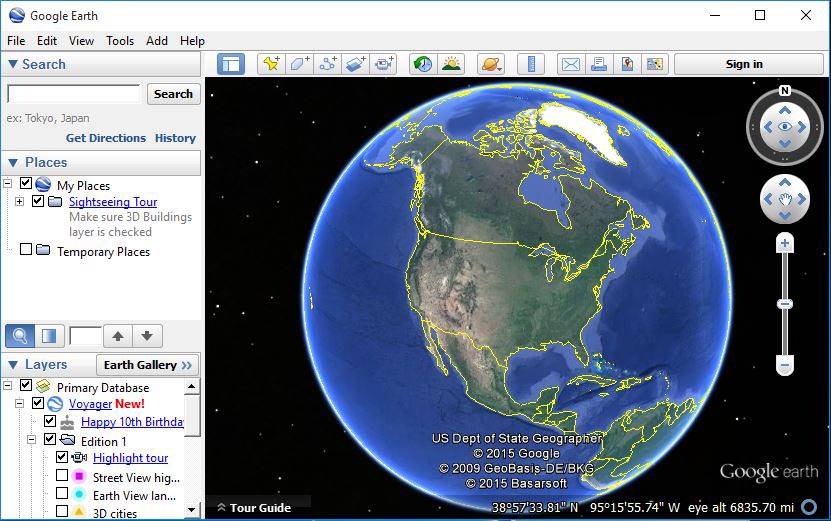Click the N north compass marker

785,91
